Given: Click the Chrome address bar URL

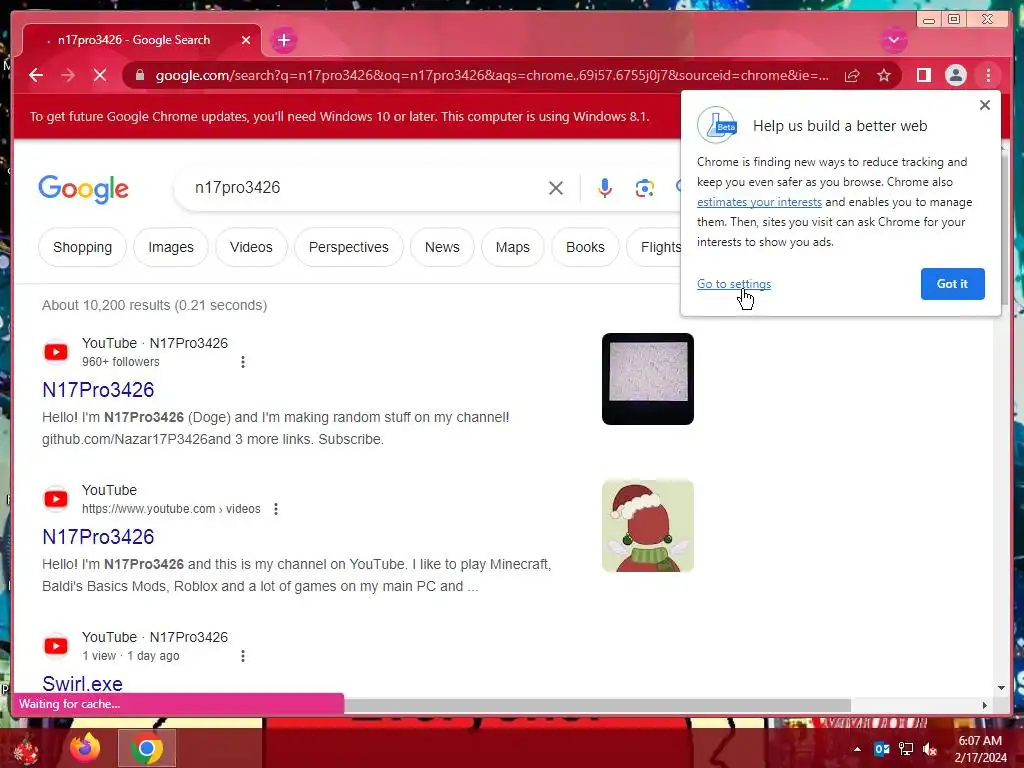Looking at the screenshot, I should pyautogui.click(x=492, y=76).
